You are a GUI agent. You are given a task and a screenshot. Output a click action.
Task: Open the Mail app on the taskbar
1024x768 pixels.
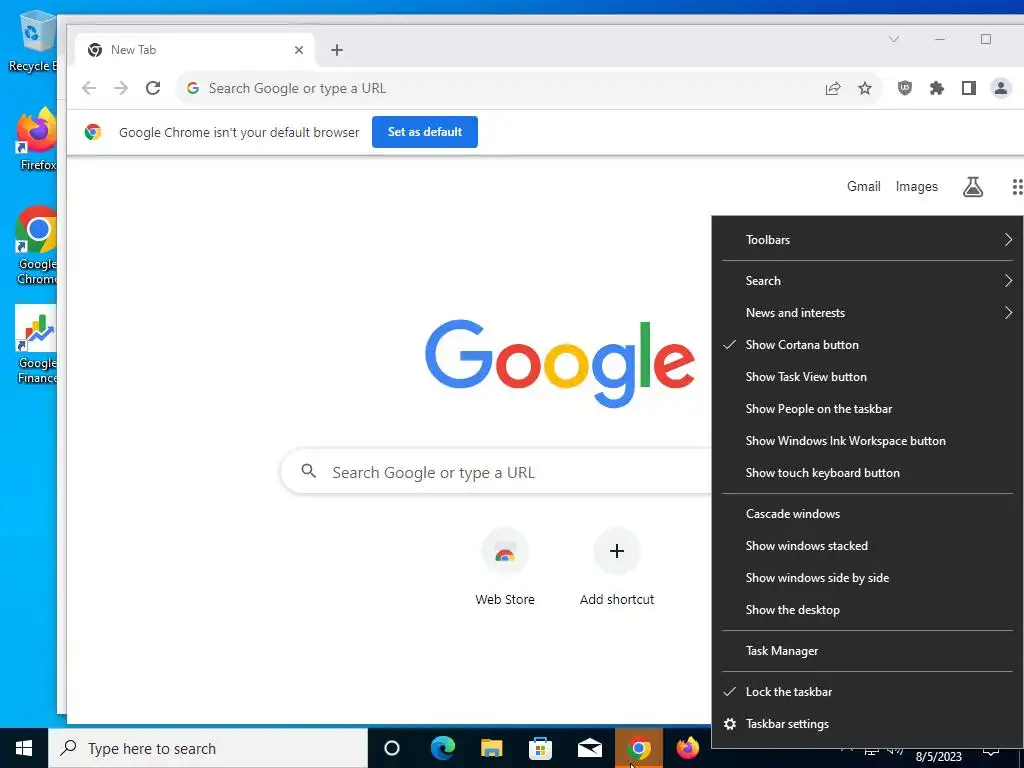tap(590, 748)
